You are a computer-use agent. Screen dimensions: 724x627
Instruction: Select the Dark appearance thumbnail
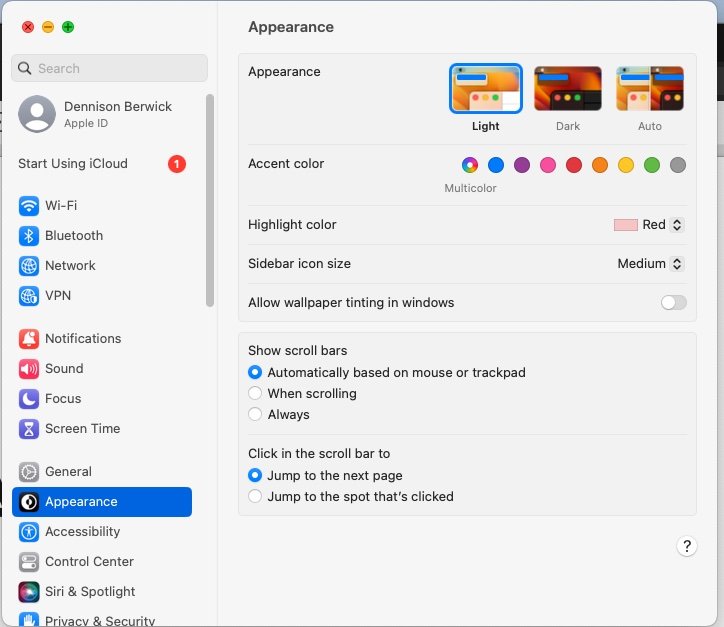tap(567, 89)
